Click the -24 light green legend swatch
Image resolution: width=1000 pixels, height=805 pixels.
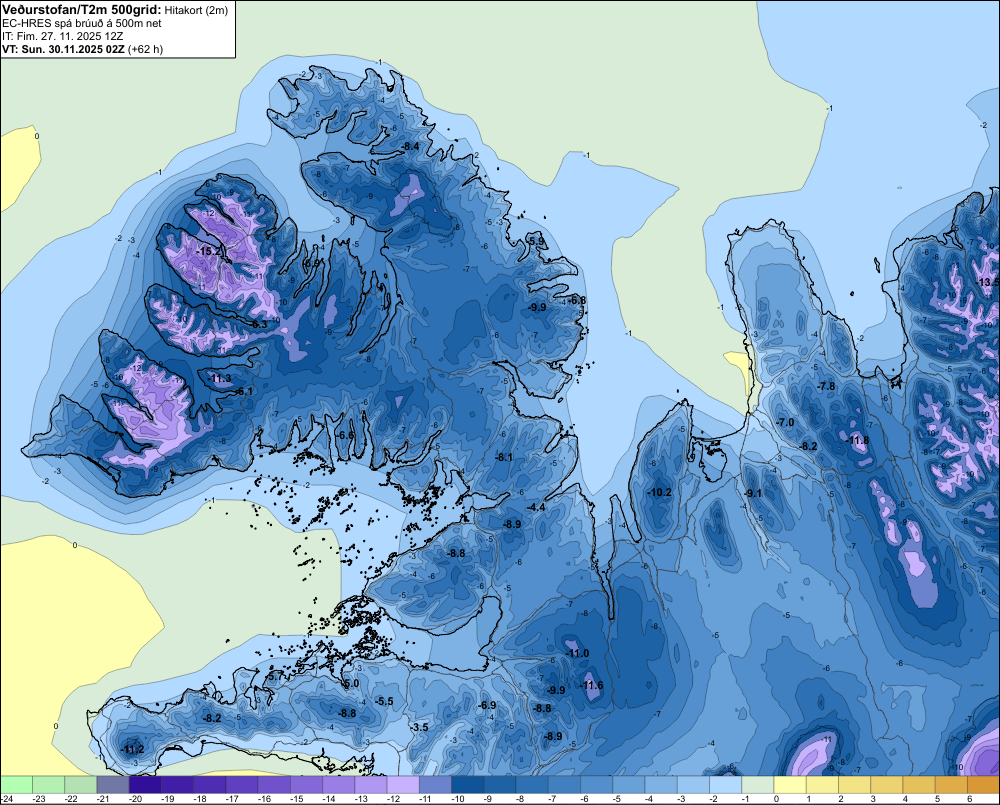(x=16, y=785)
